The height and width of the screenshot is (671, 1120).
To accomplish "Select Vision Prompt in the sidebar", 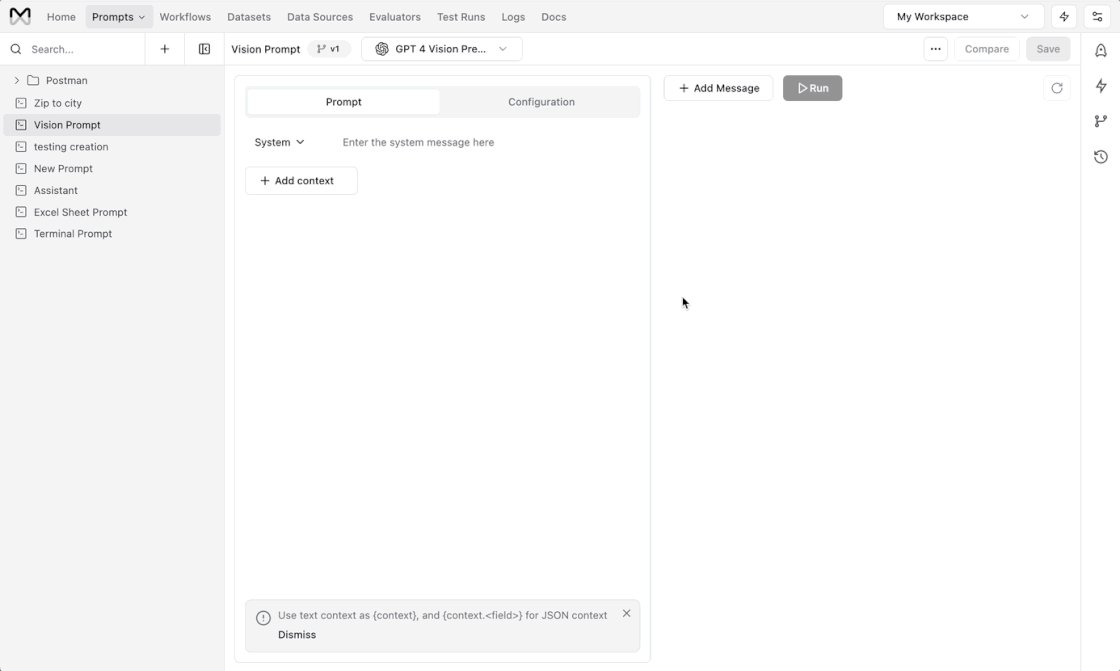I will pyautogui.click(x=112, y=125).
